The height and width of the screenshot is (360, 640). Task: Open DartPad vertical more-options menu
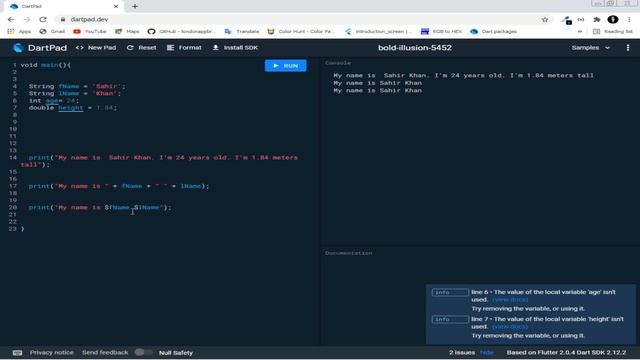pos(628,48)
